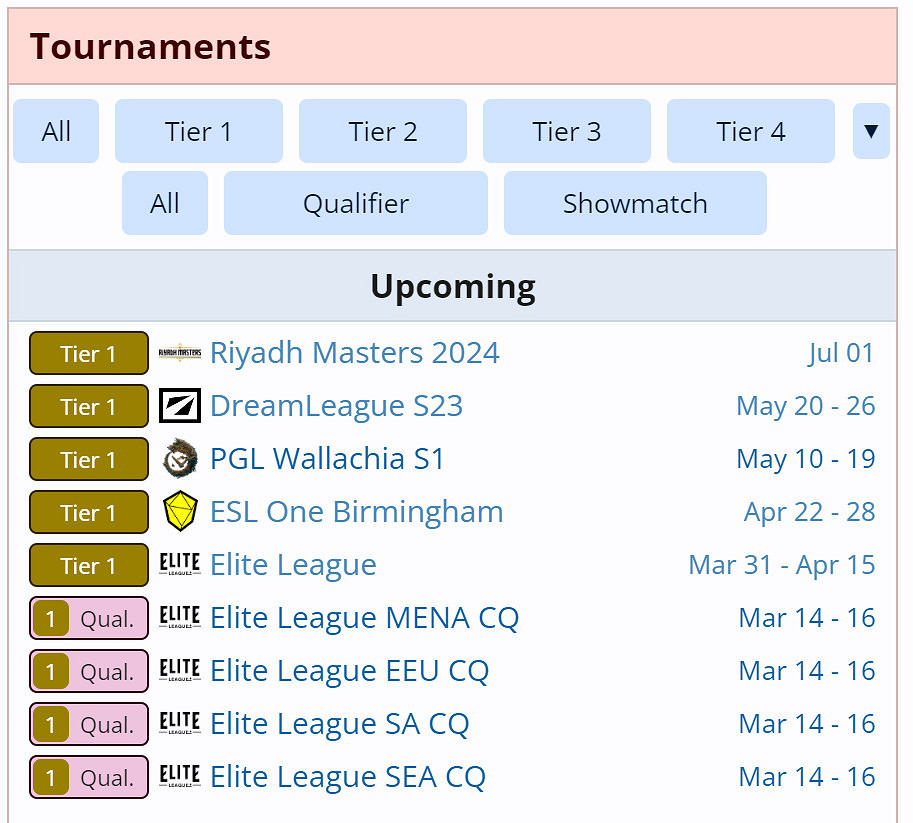Screen dimensions: 913x823
Task: Click the DreamLeague S23 logo icon
Action: click(180, 406)
